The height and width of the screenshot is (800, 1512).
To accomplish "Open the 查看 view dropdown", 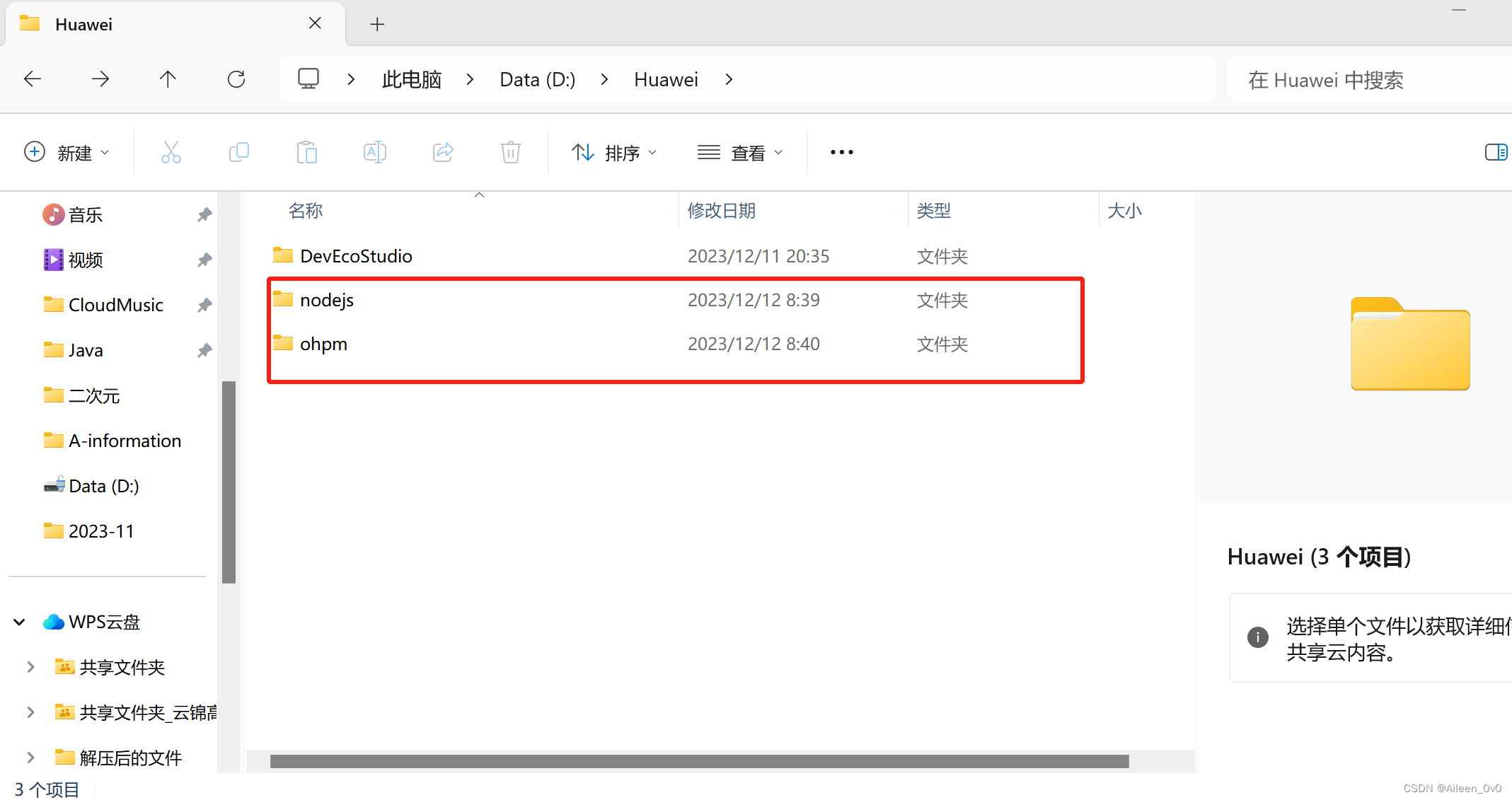I will [739, 153].
